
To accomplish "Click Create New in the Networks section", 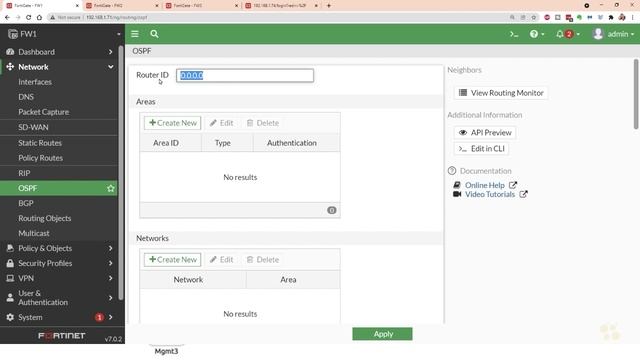I will click(x=172, y=260).
